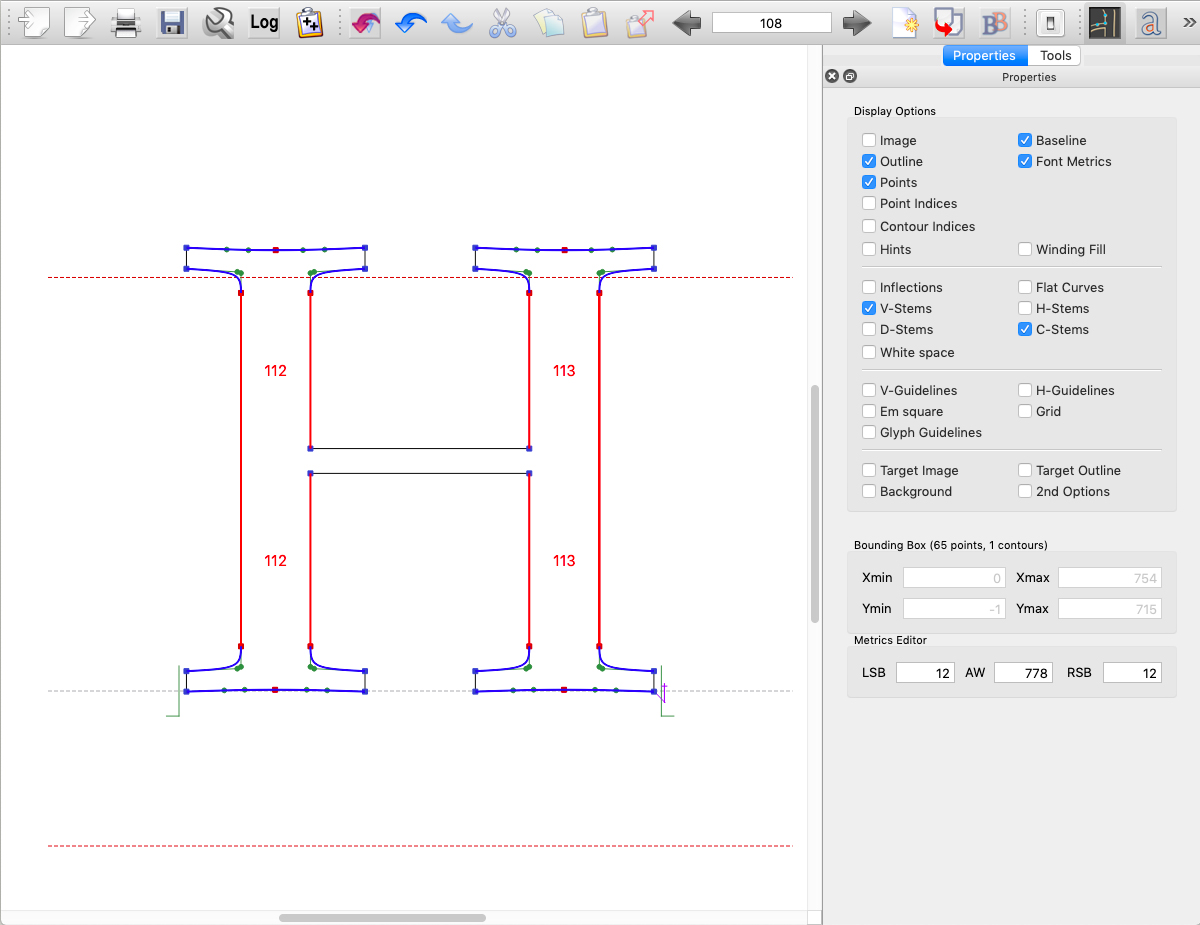
Task: Open the Log button
Action: (264, 22)
